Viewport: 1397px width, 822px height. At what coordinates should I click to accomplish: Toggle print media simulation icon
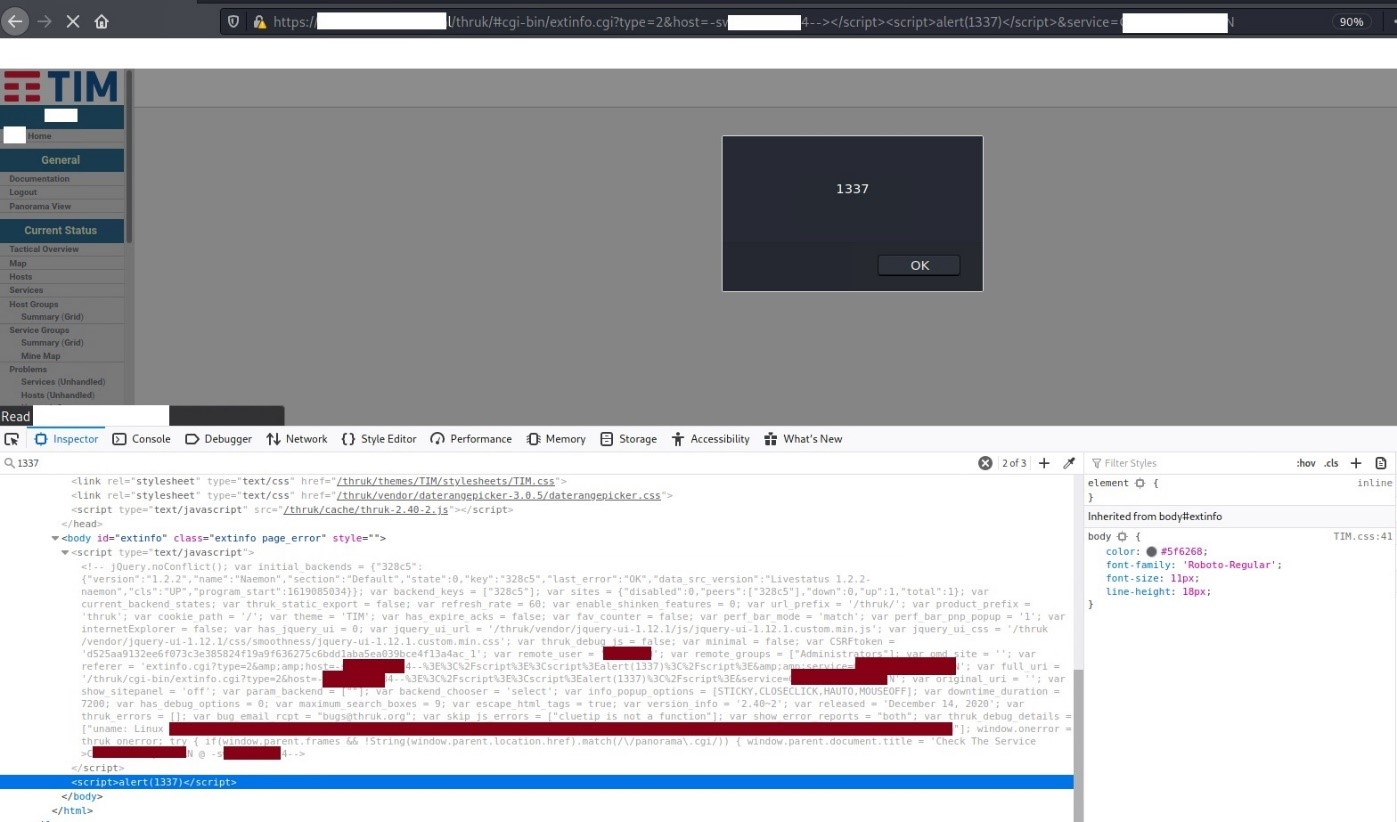[x=1381, y=463]
